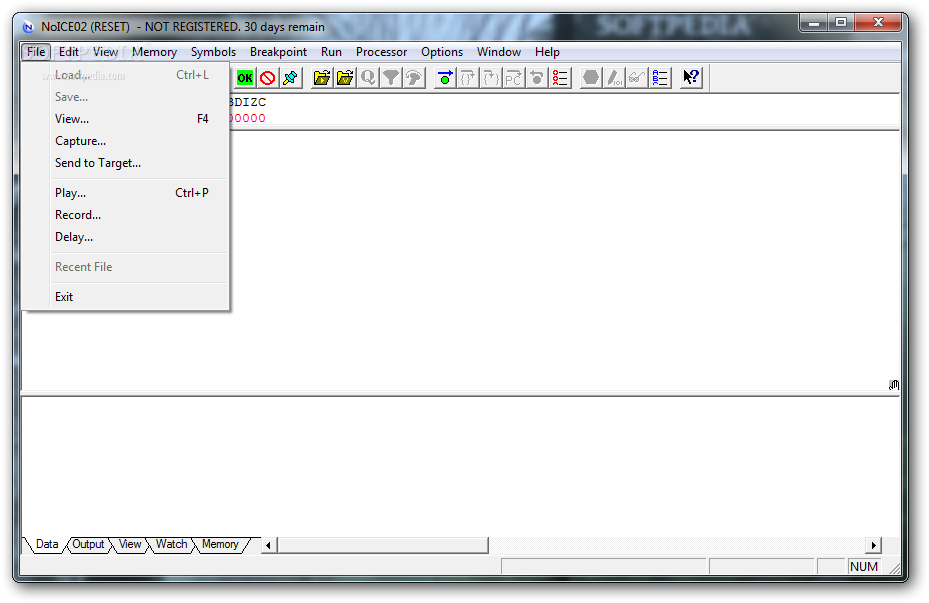Image resolution: width=929 pixels, height=603 pixels.
Task: Maximize the NoICE02 window
Action: click(x=841, y=23)
